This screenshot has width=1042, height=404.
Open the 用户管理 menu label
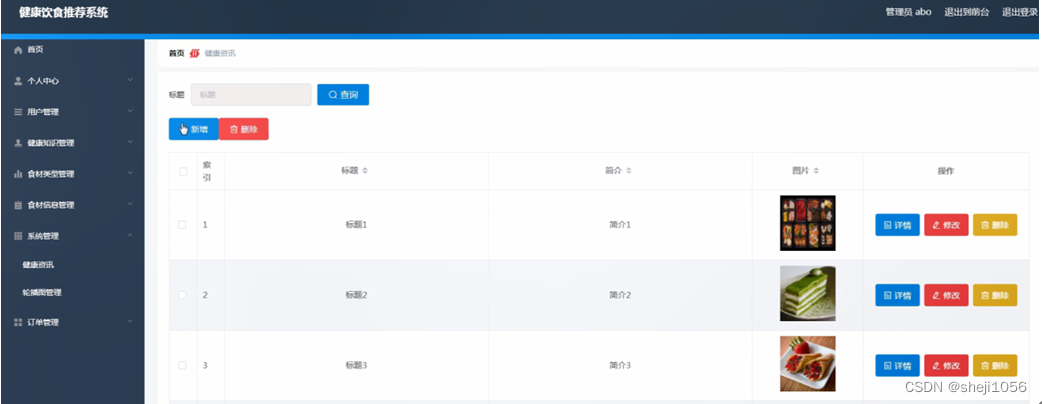point(43,112)
